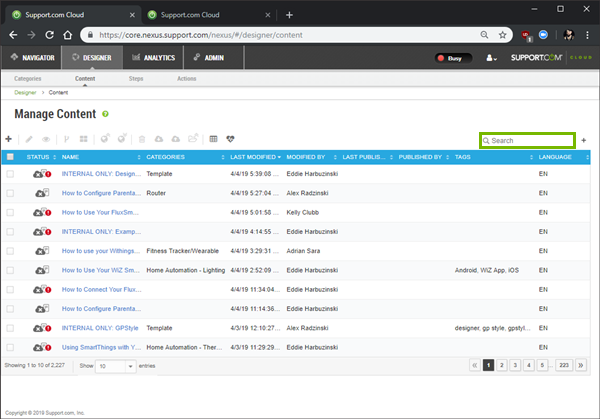Click the next page double-arrow button
600x419 pixels.
[x=580, y=365]
